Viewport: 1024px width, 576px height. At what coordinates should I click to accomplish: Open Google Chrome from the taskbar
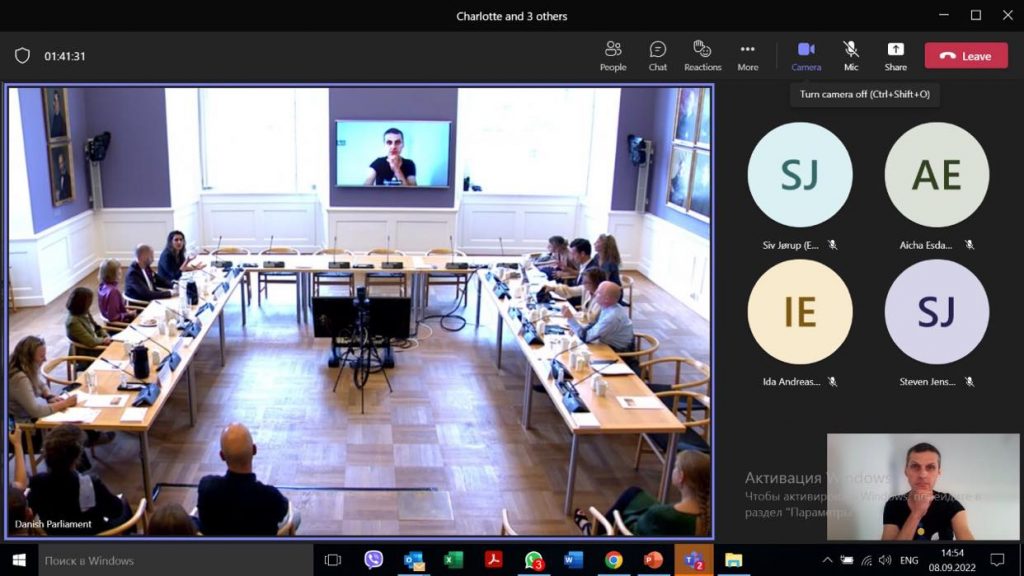click(x=613, y=560)
